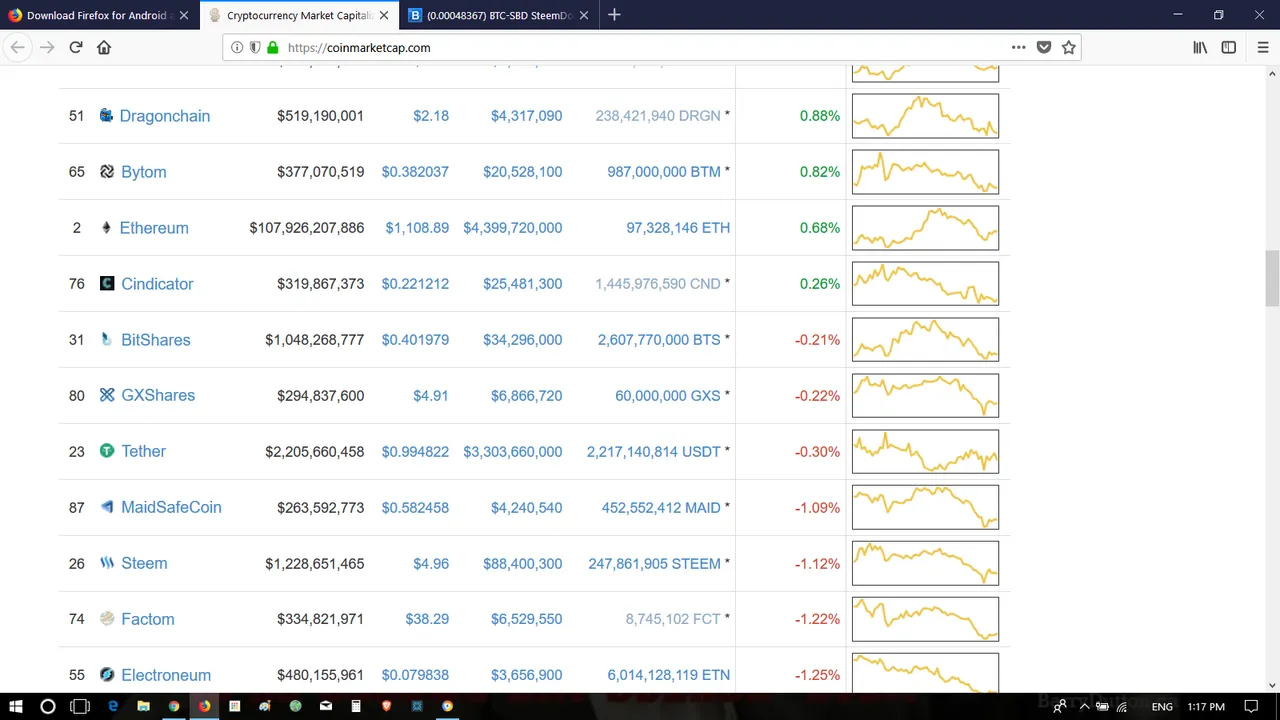
Task: Show site information icon in address bar
Action: [x=237, y=47]
